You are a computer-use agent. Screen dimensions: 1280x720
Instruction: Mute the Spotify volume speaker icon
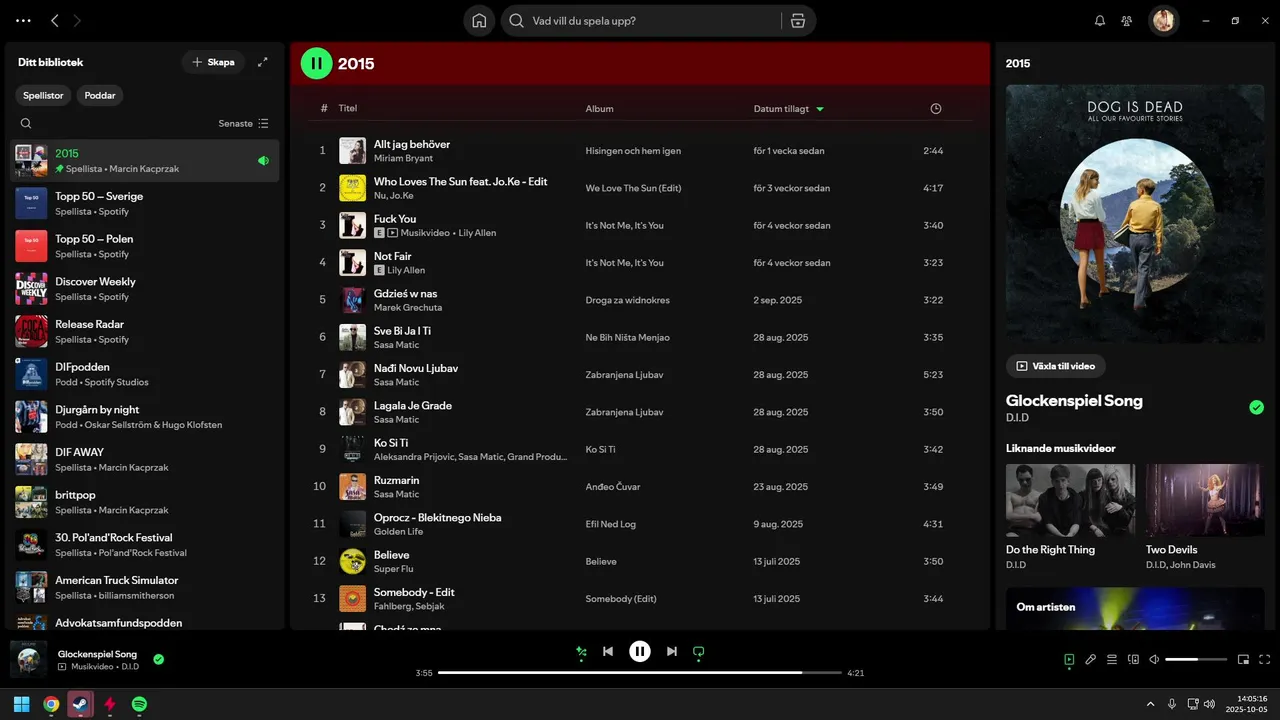point(1154,659)
